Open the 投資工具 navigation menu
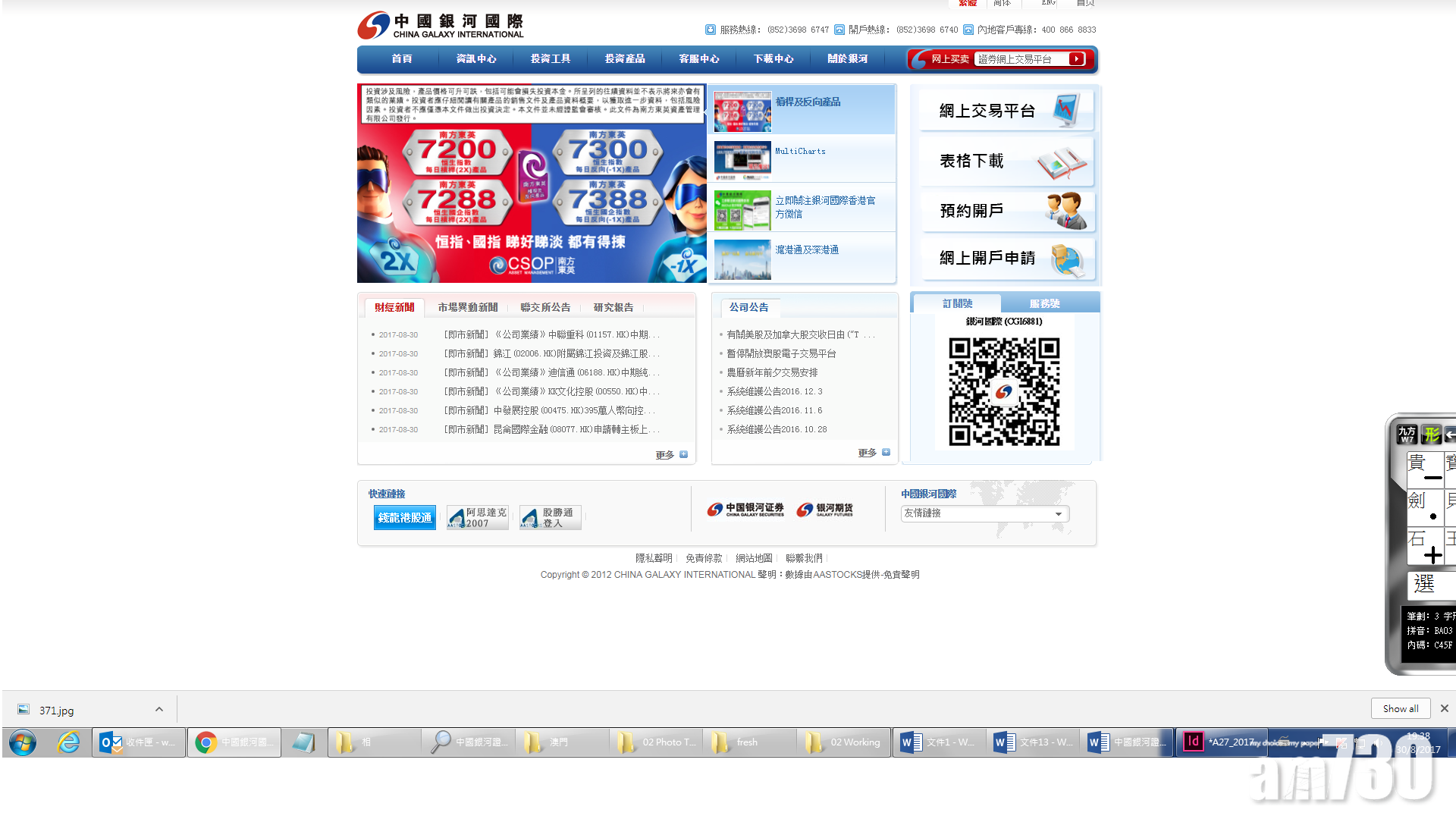Image resolution: width=1456 pixels, height=819 pixels. coord(551,59)
